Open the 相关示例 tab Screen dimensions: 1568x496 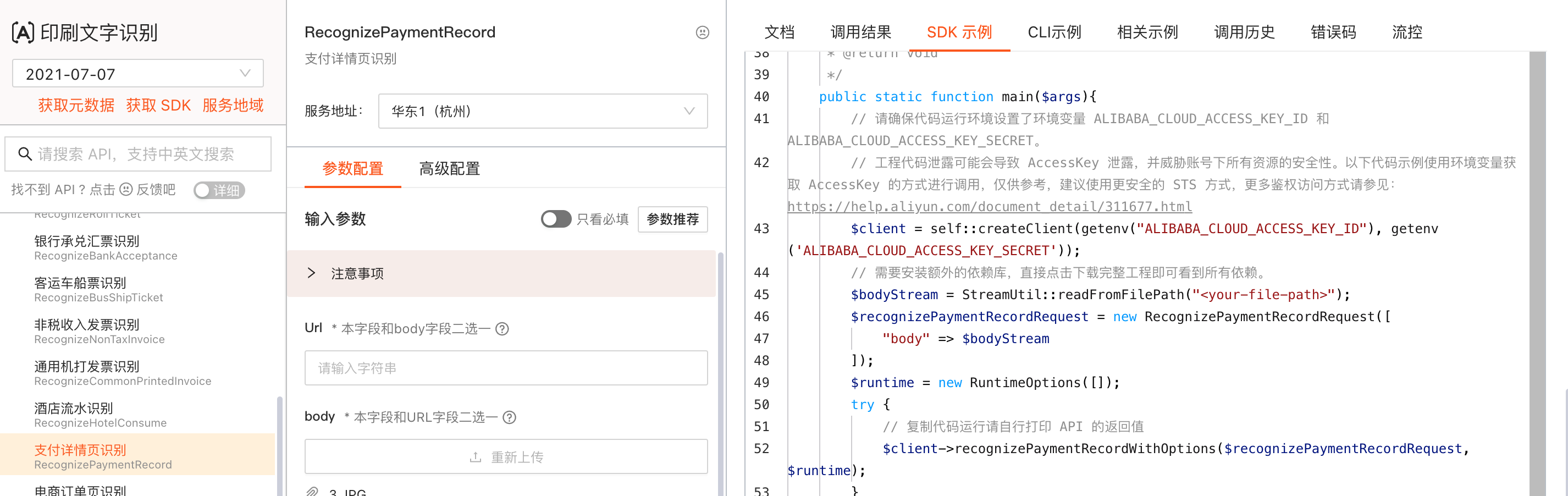(1147, 32)
